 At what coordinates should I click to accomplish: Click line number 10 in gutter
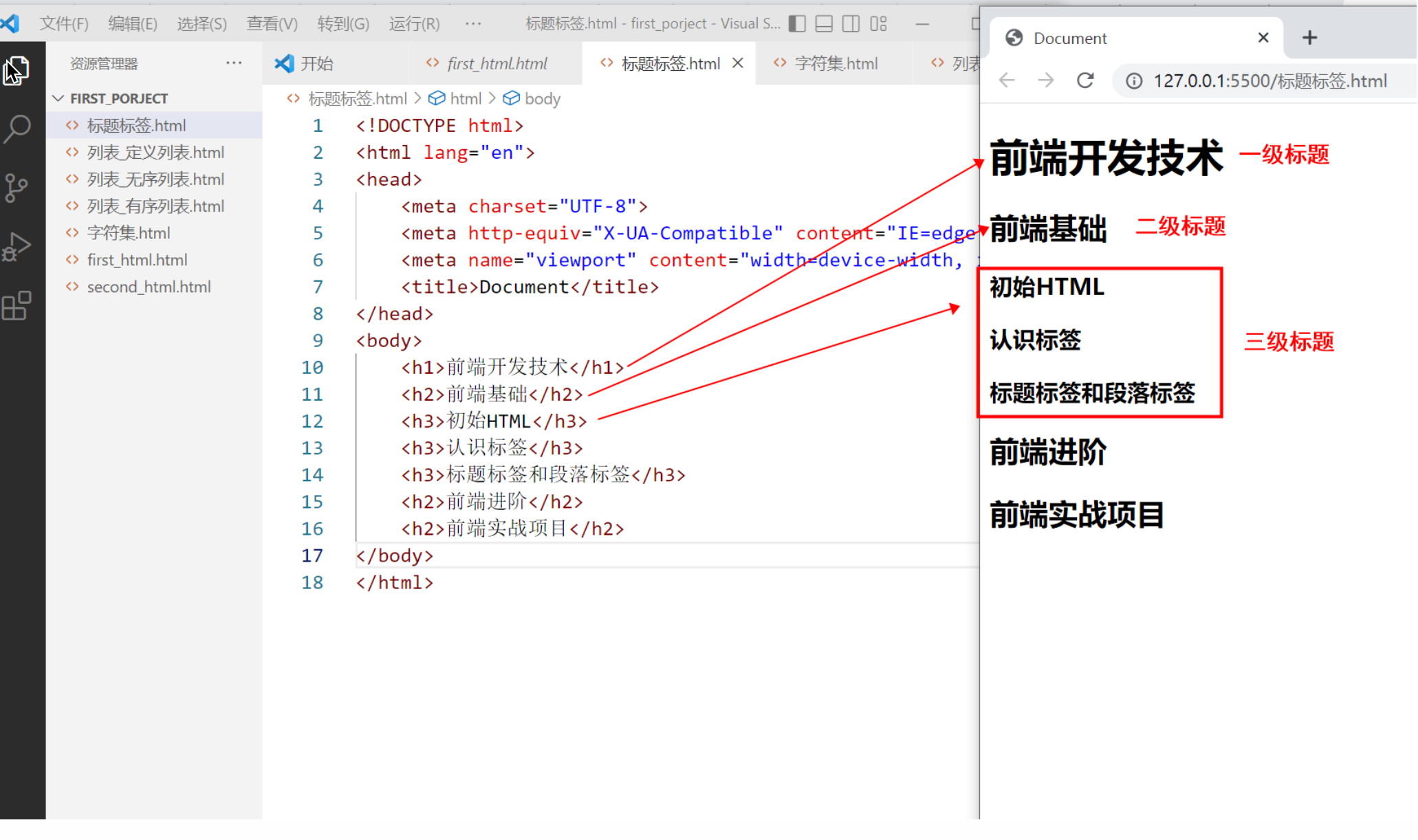pyautogui.click(x=312, y=367)
